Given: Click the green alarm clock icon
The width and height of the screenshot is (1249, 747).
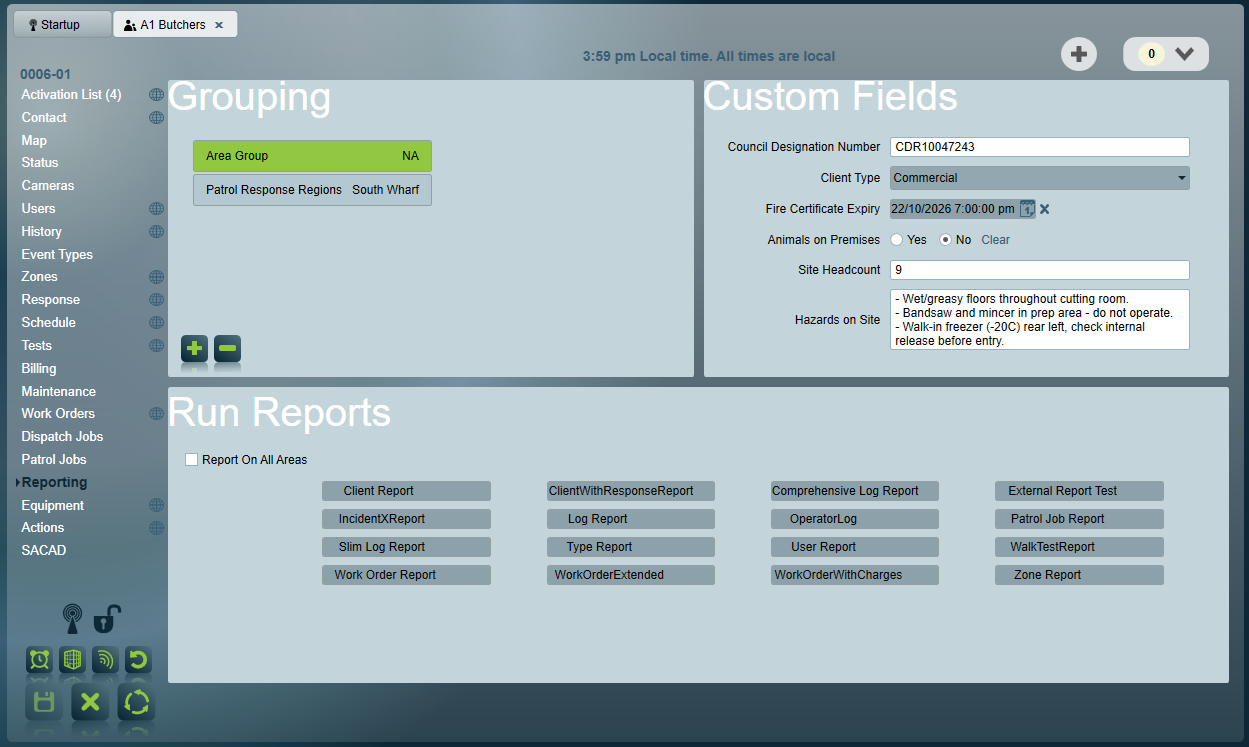Looking at the screenshot, I should point(39,660).
